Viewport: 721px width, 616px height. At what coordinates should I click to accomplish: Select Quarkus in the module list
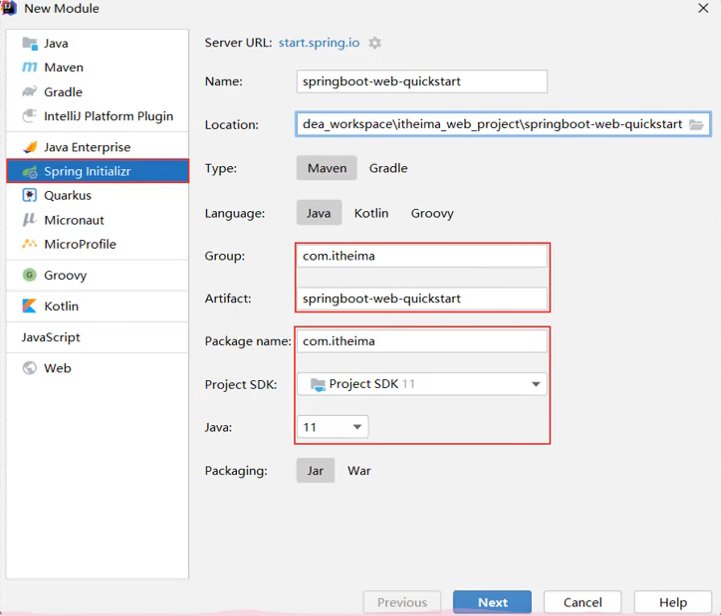click(97, 195)
